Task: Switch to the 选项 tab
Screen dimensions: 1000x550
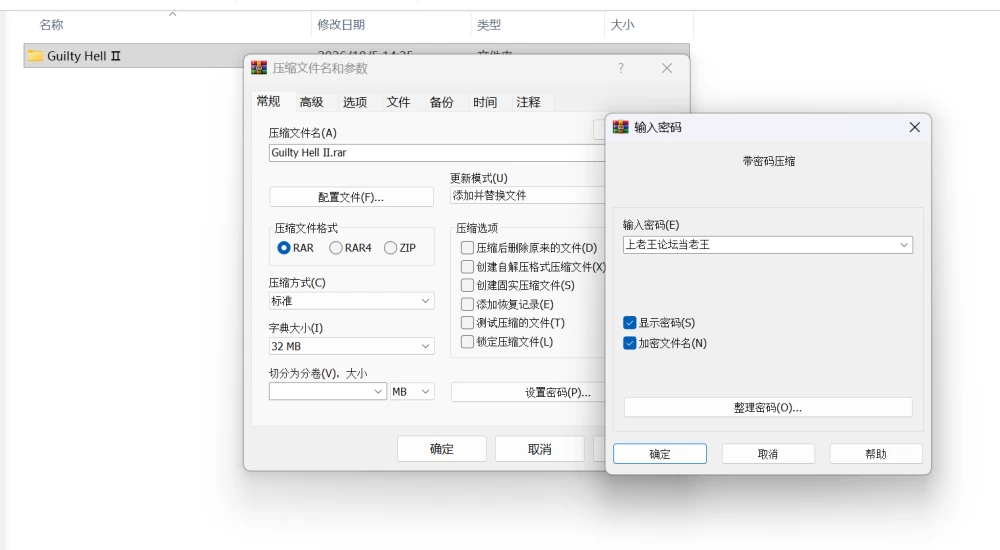Action: (x=355, y=102)
